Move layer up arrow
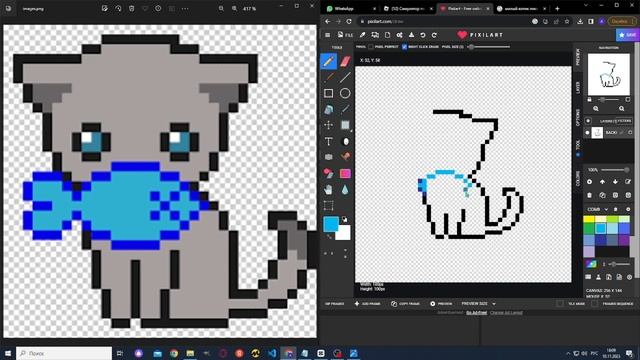The width and height of the screenshot is (640, 360). [602, 182]
